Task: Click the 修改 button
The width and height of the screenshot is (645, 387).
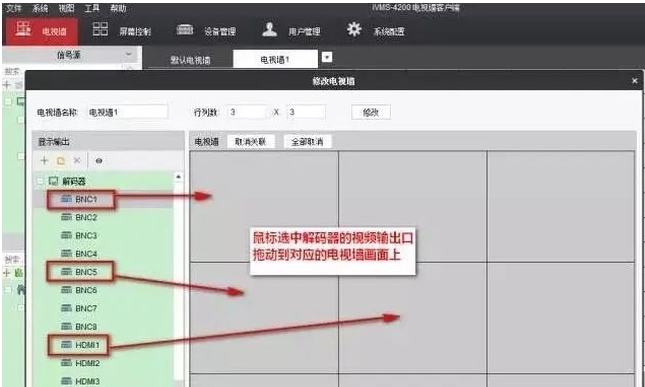Action: point(371,112)
